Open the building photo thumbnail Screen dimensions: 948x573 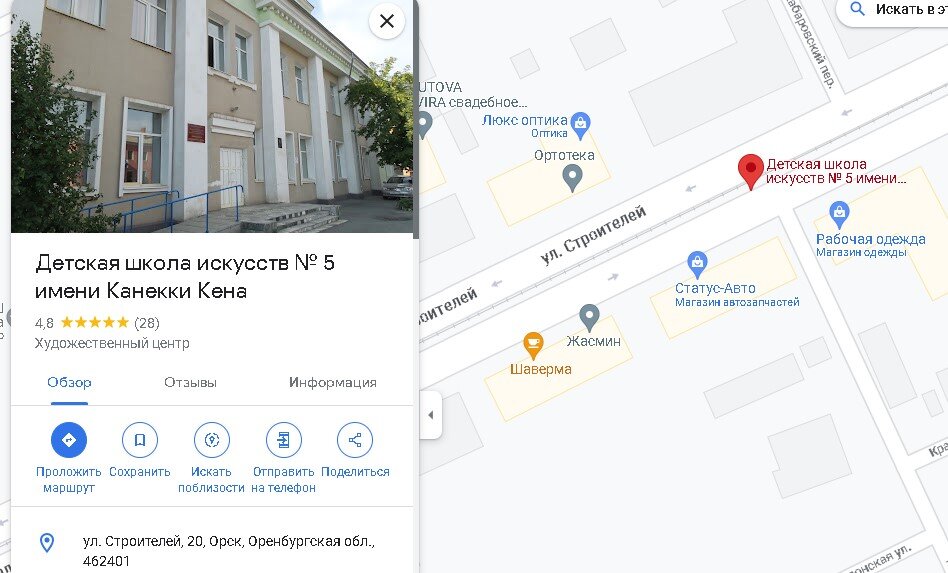pos(212,116)
